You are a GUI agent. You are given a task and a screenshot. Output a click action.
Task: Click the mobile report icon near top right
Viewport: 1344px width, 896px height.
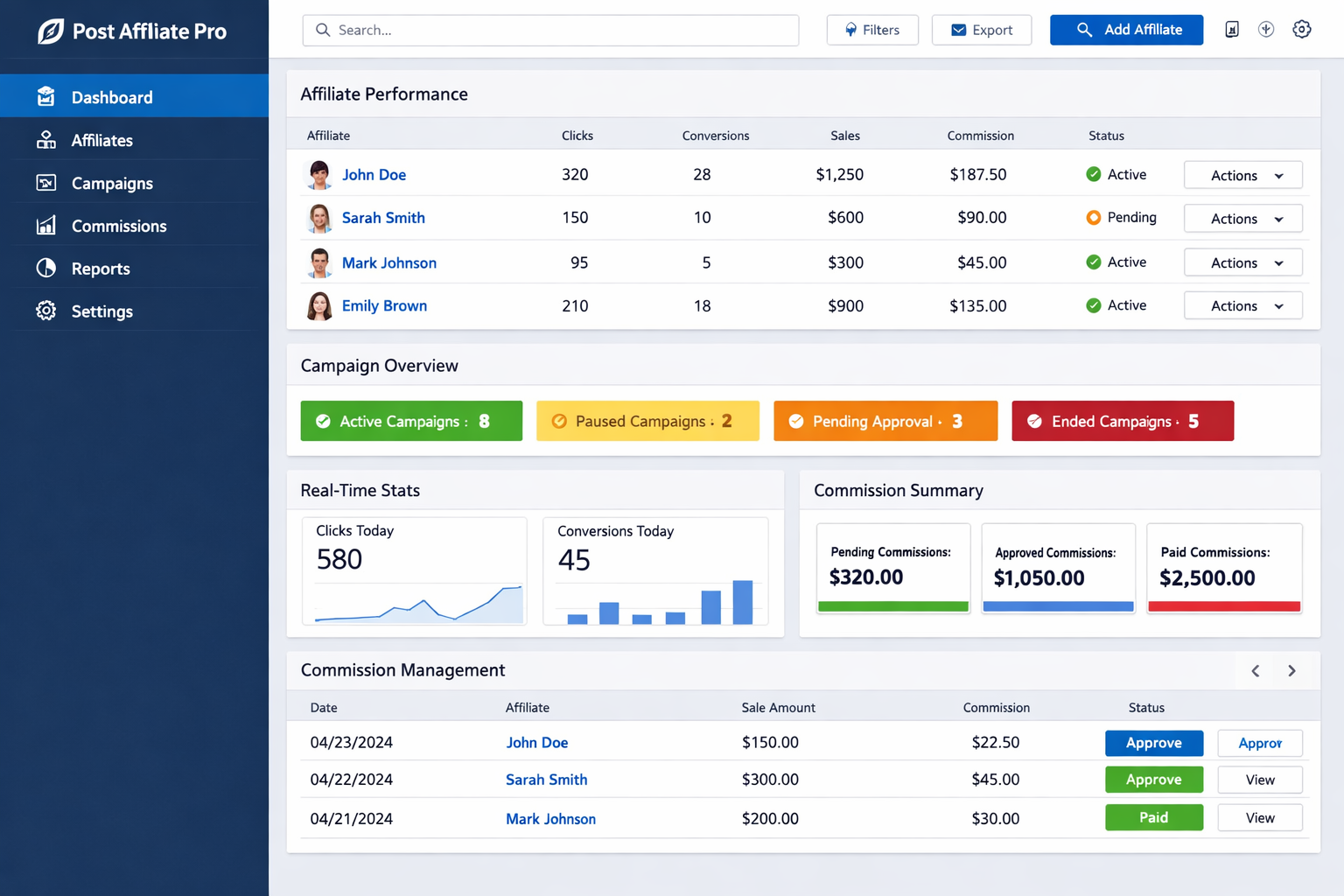1232,29
